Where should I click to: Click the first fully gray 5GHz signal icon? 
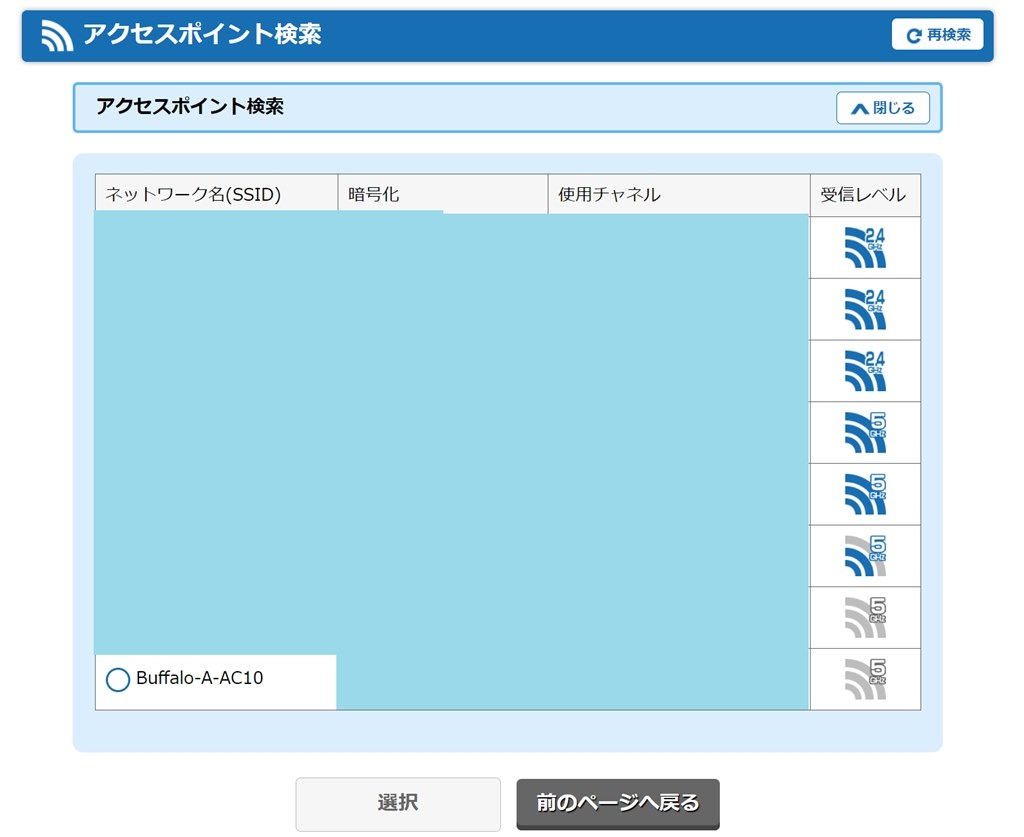pos(865,618)
